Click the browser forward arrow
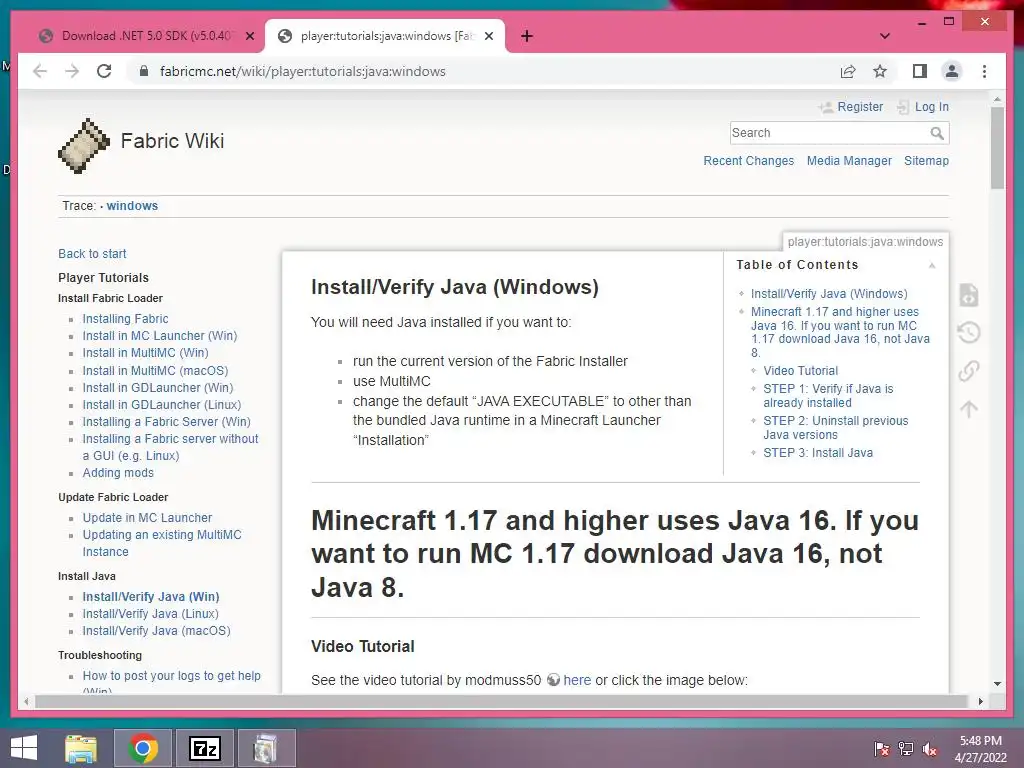1024x768 pixels. pos(72,71)
